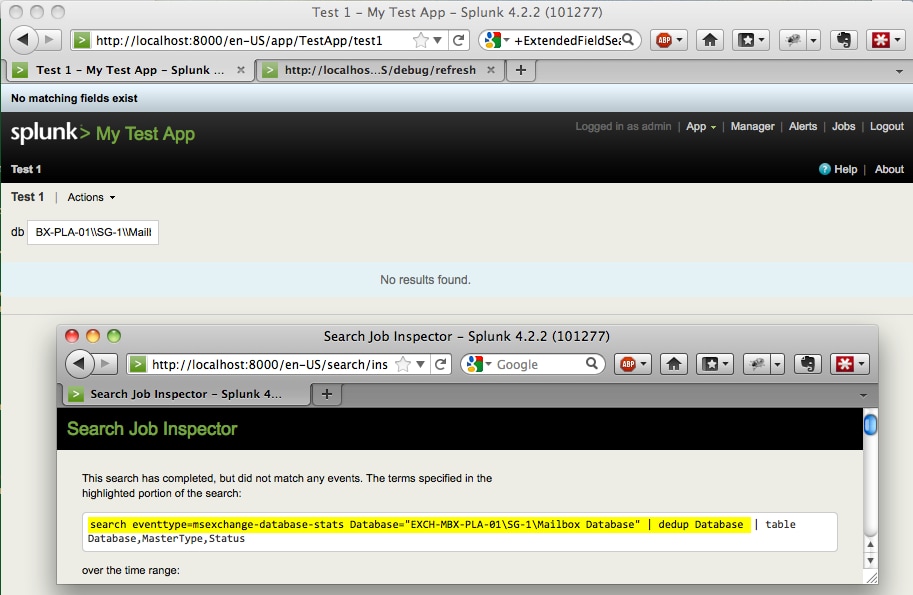List all tabs in the Inspector window
The width and height of the screenshot is (913, 595).
click(x=864, y=395)
